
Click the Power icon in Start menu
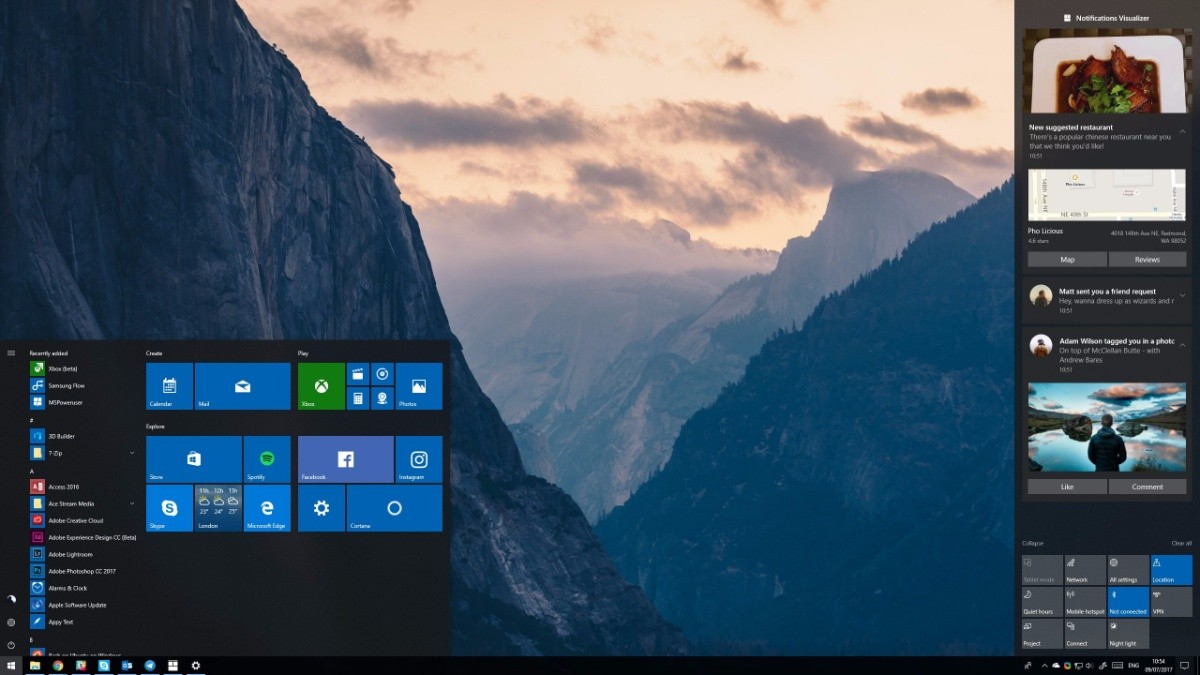(11, 645)
